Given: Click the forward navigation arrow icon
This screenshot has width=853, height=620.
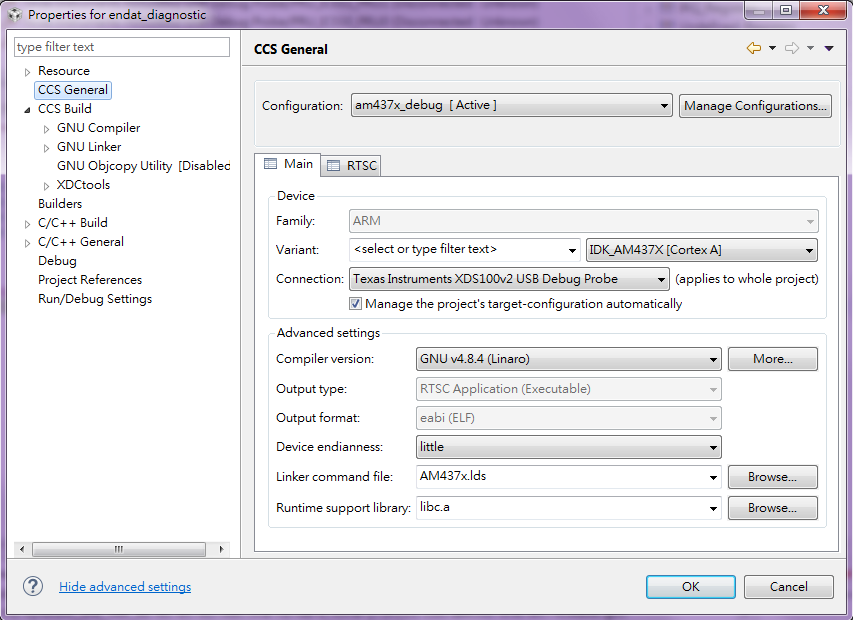Looking at the screenshot, I should (x=792, y=48).
